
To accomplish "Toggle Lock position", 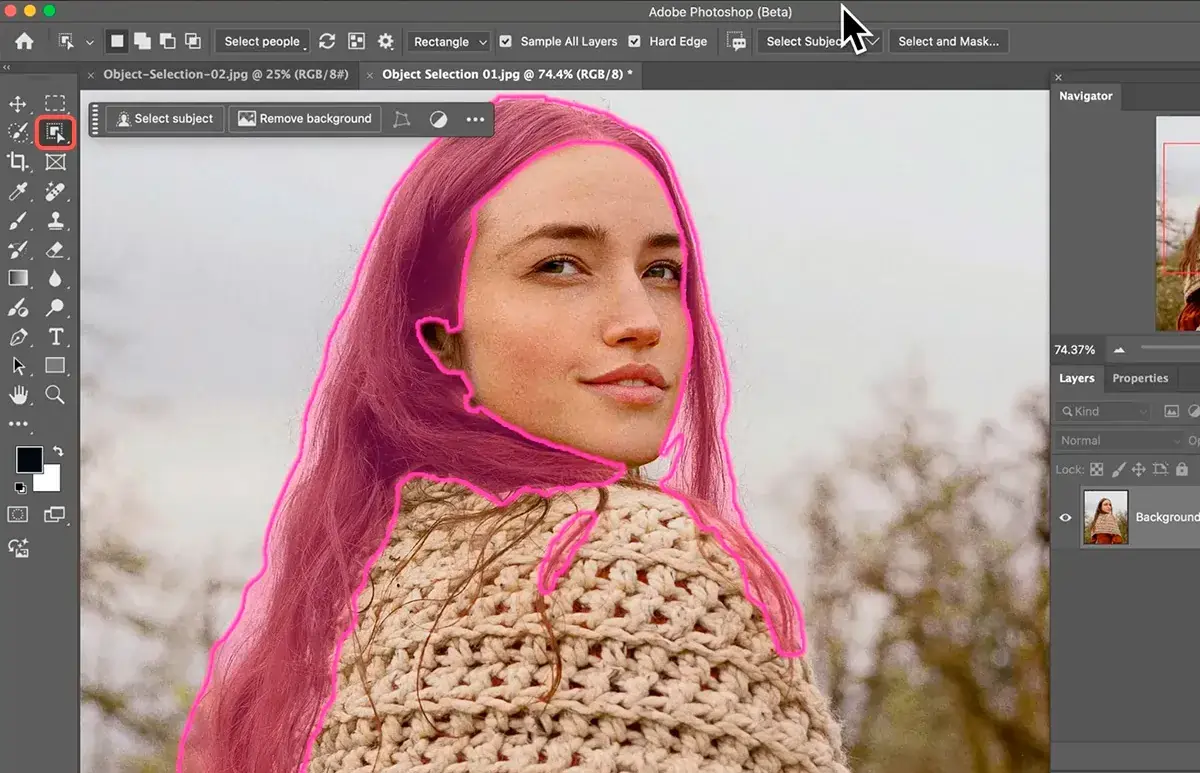I will pos(1138,469).
